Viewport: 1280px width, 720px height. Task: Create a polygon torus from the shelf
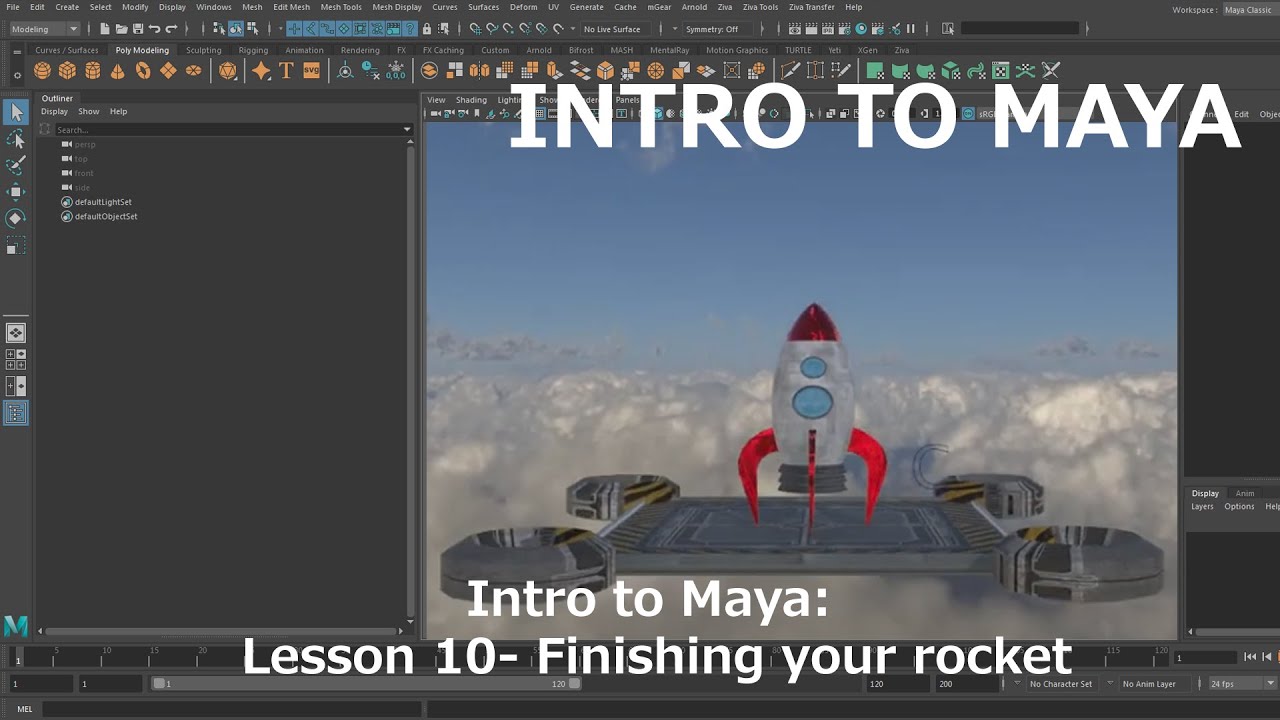(143, 70)
